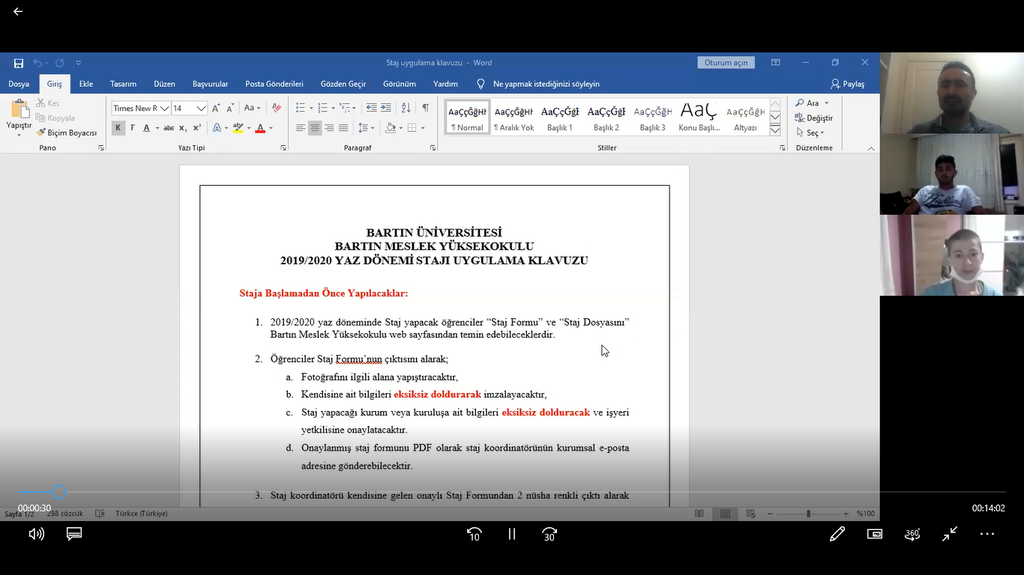Undo the last action in Word
The image size is (1024, 575).
click(x=37, y=63)
